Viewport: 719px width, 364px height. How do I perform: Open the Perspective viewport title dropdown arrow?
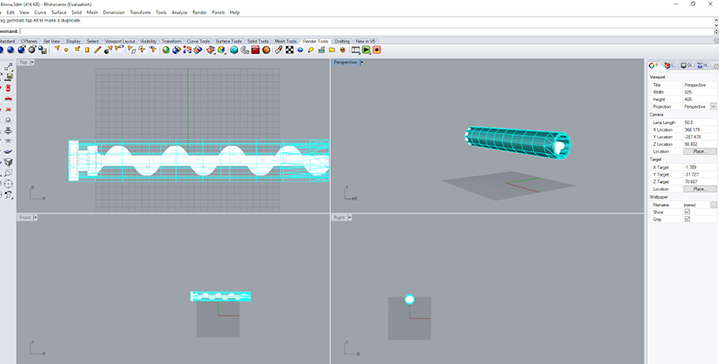361,62
